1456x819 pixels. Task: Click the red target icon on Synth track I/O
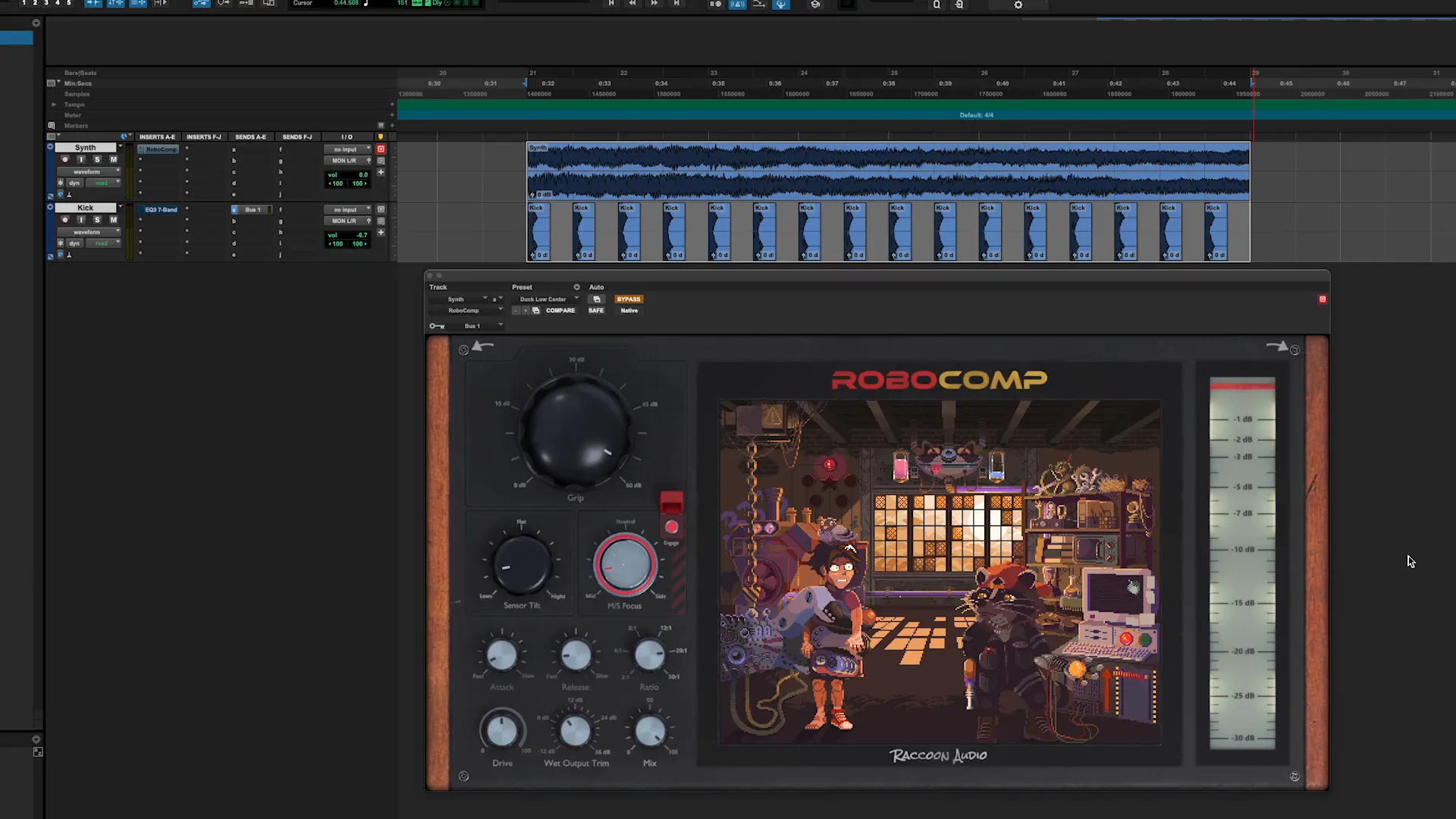381,149
